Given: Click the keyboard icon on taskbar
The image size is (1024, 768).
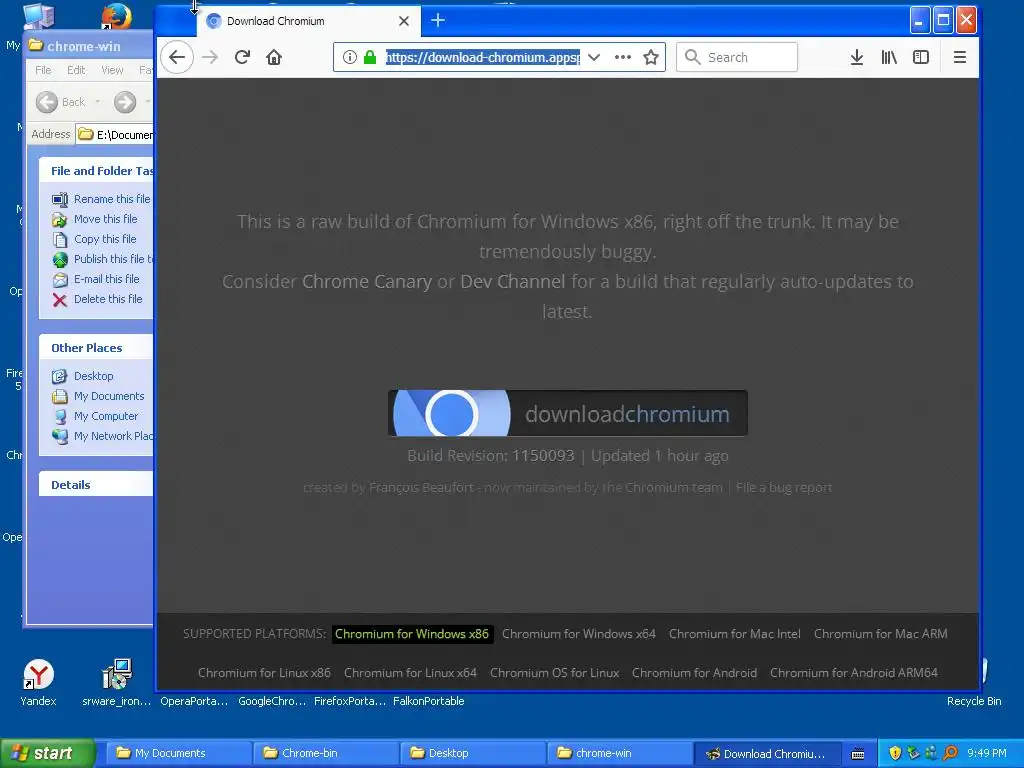Looking at the screenshot, I should pyautogui.click(x=858, y=754).
